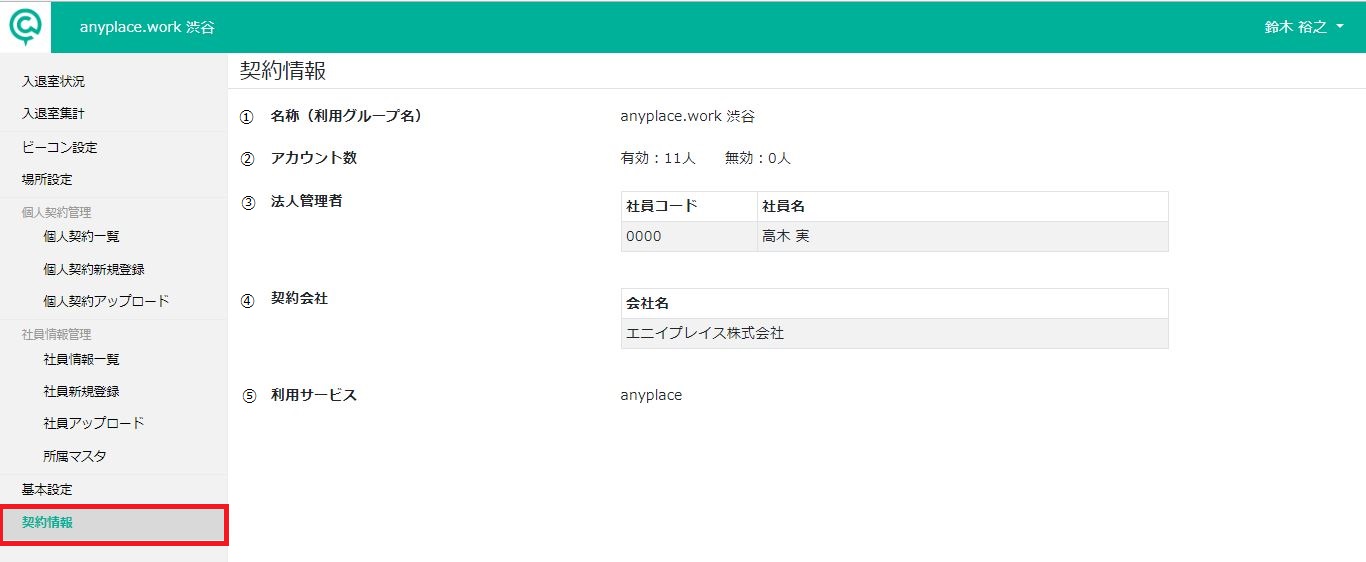
Task: Open 入退室状況 in the sidebar
Action: (53, 82)
